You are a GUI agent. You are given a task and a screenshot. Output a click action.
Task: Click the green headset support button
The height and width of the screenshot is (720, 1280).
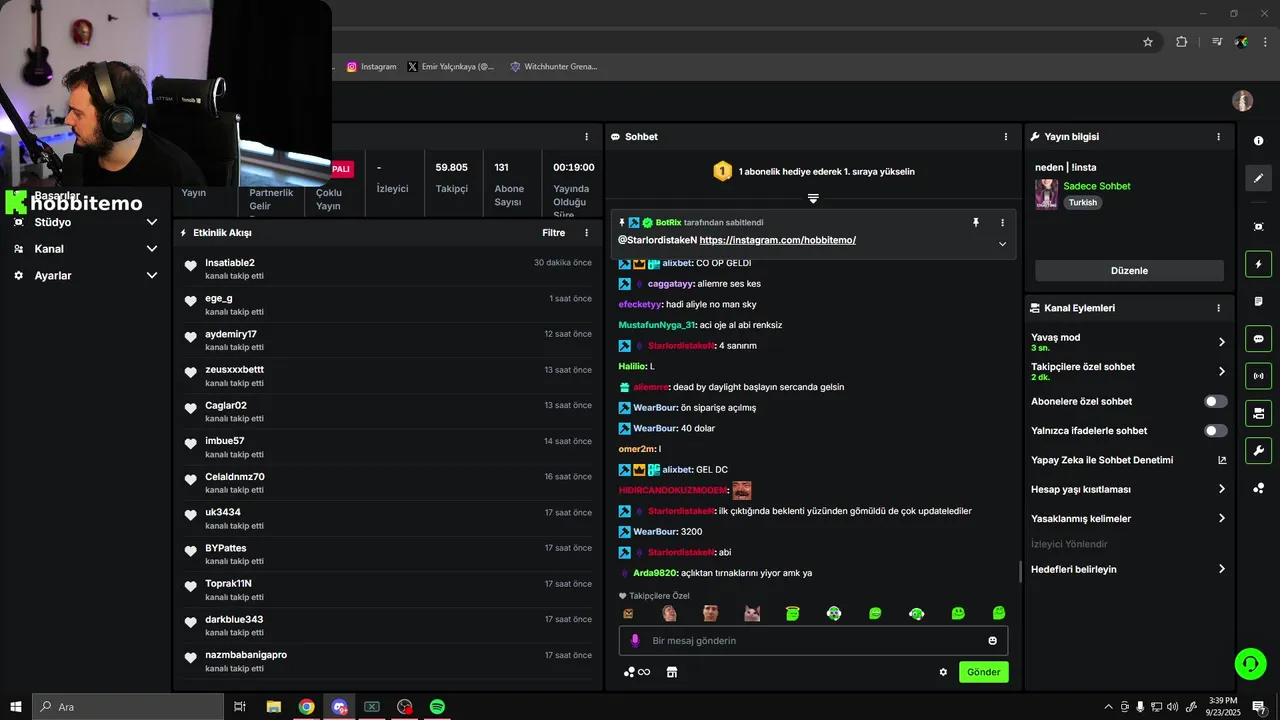[1249, 663]
